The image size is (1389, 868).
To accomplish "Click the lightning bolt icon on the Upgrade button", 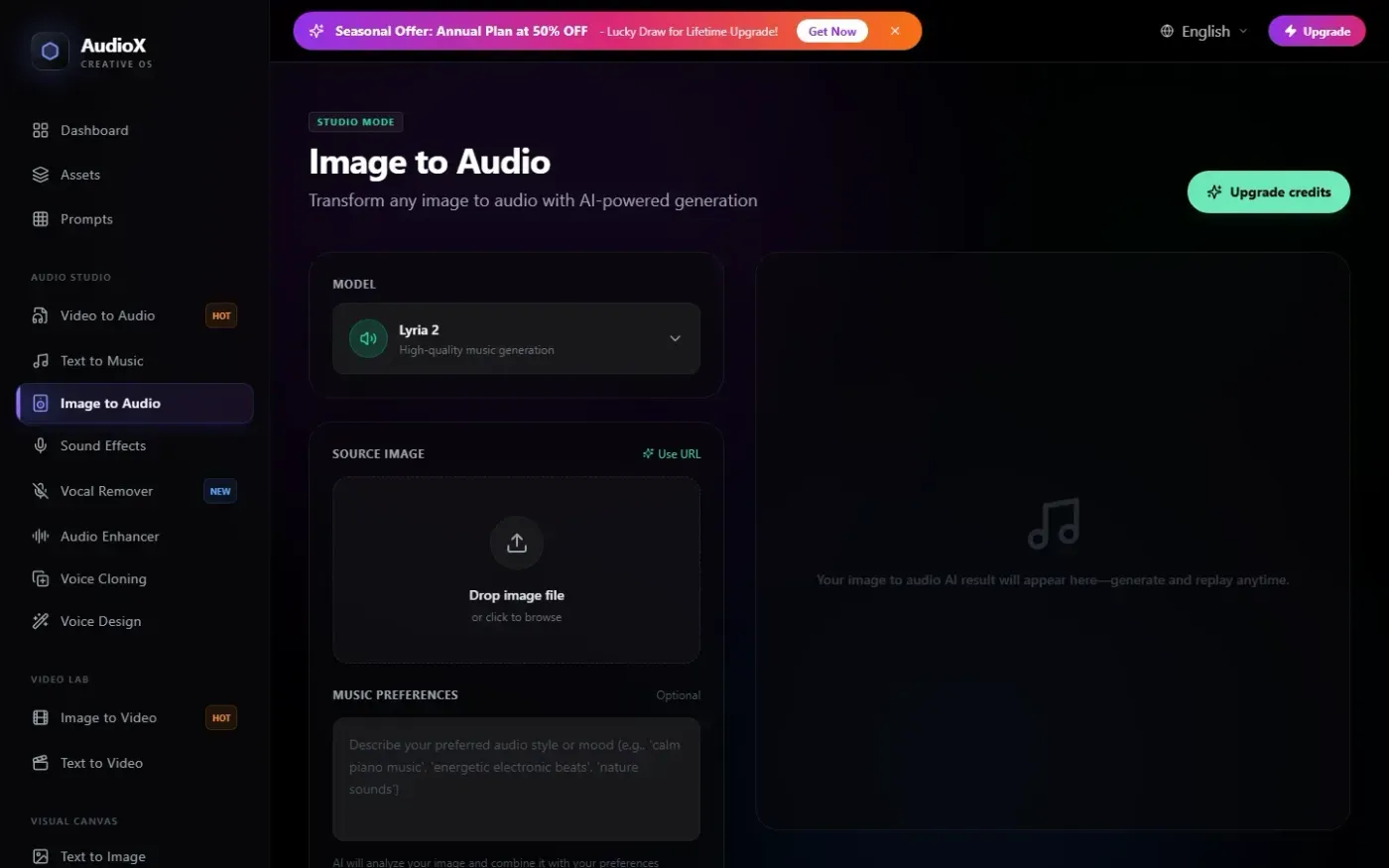I will click(x=1290, y=31).
